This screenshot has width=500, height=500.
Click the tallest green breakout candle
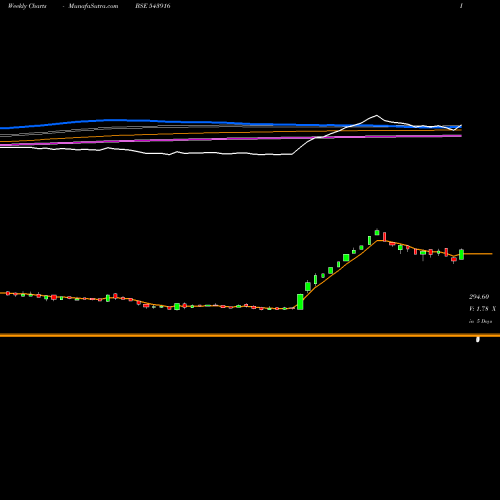click(300, 302)
